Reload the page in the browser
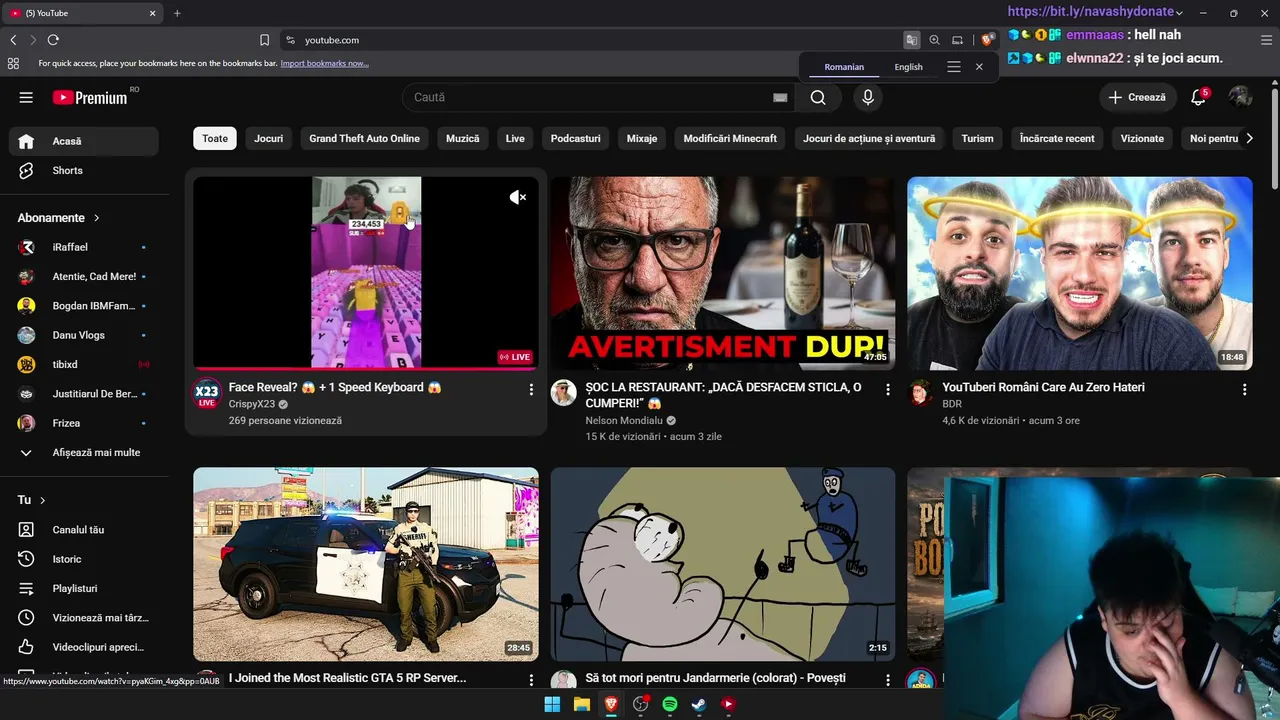Screen dimensions: 1280x720 click(x=53, y=40)
